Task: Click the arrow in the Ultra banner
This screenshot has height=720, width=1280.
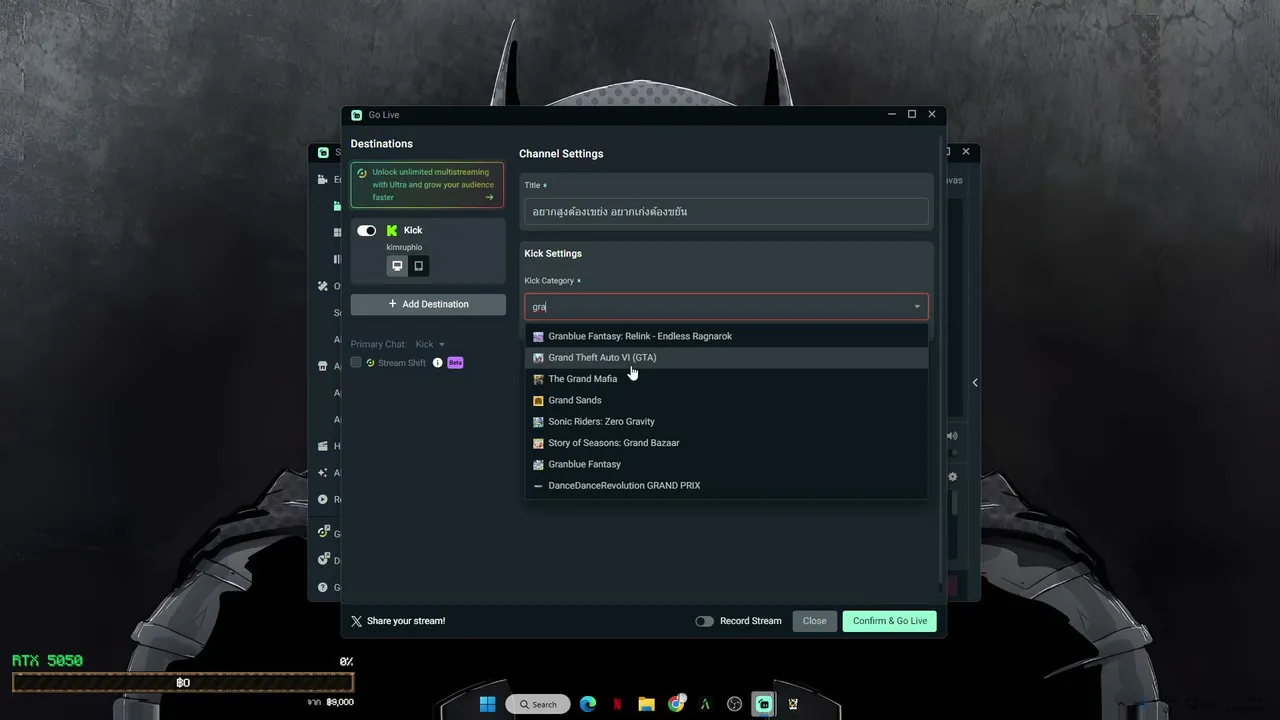Action: (489, 197)
